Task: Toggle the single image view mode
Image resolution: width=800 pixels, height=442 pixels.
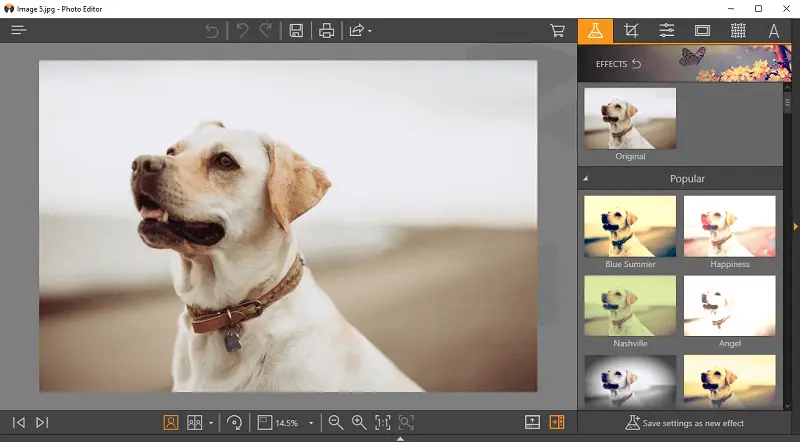Action: pos(171,423)
